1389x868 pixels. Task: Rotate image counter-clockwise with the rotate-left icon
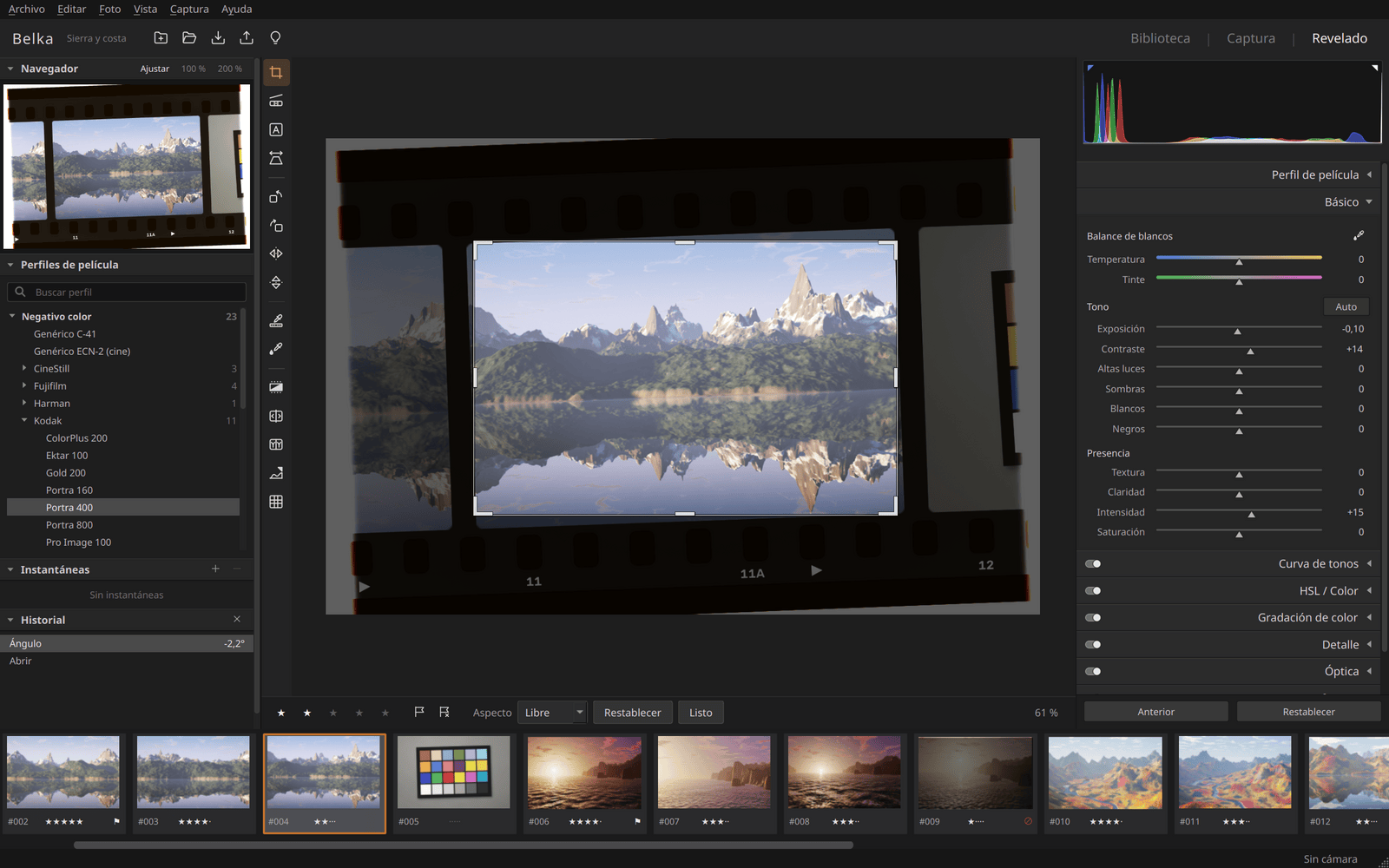click(x=276, y=196)
